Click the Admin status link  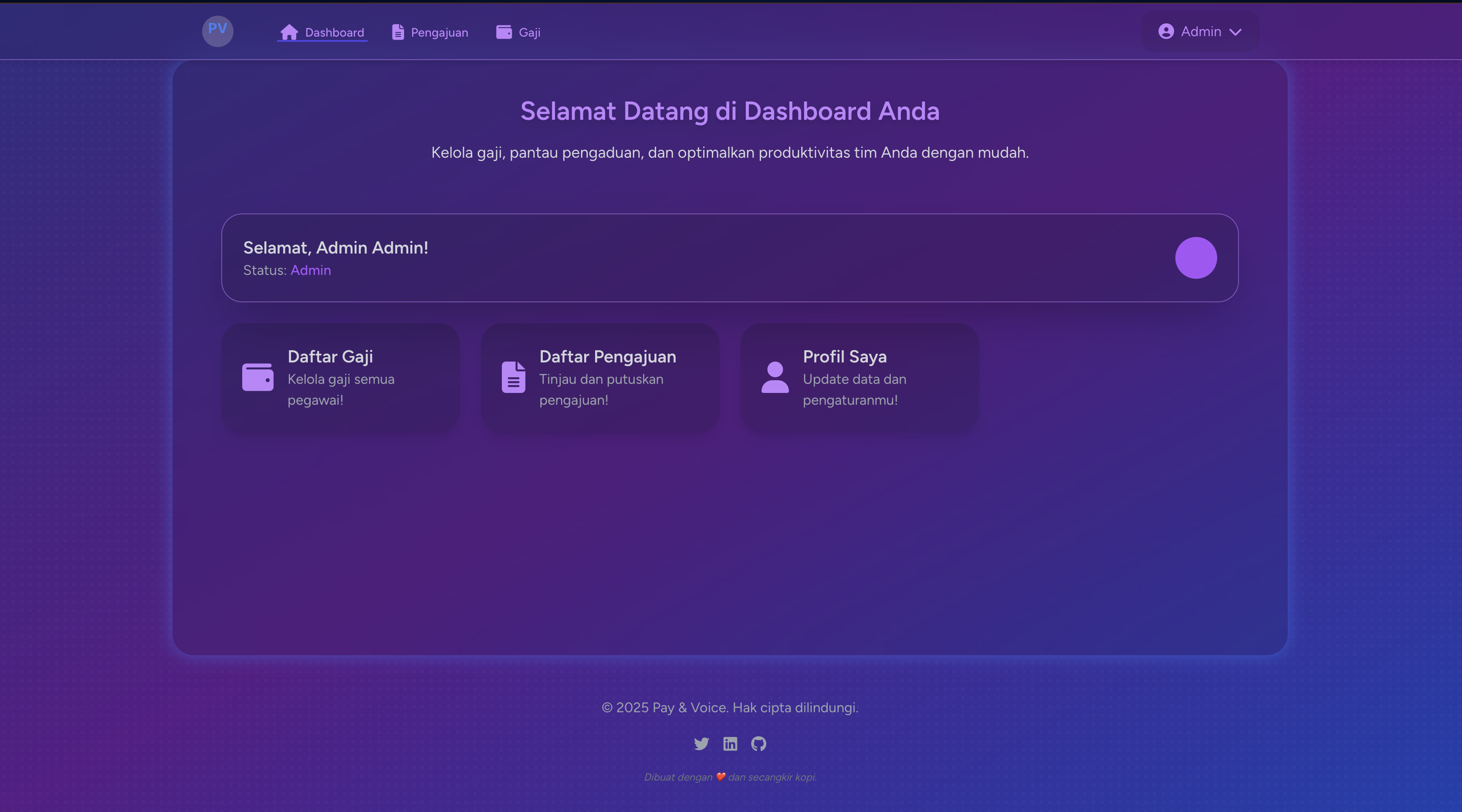click(x=311, y=271)
